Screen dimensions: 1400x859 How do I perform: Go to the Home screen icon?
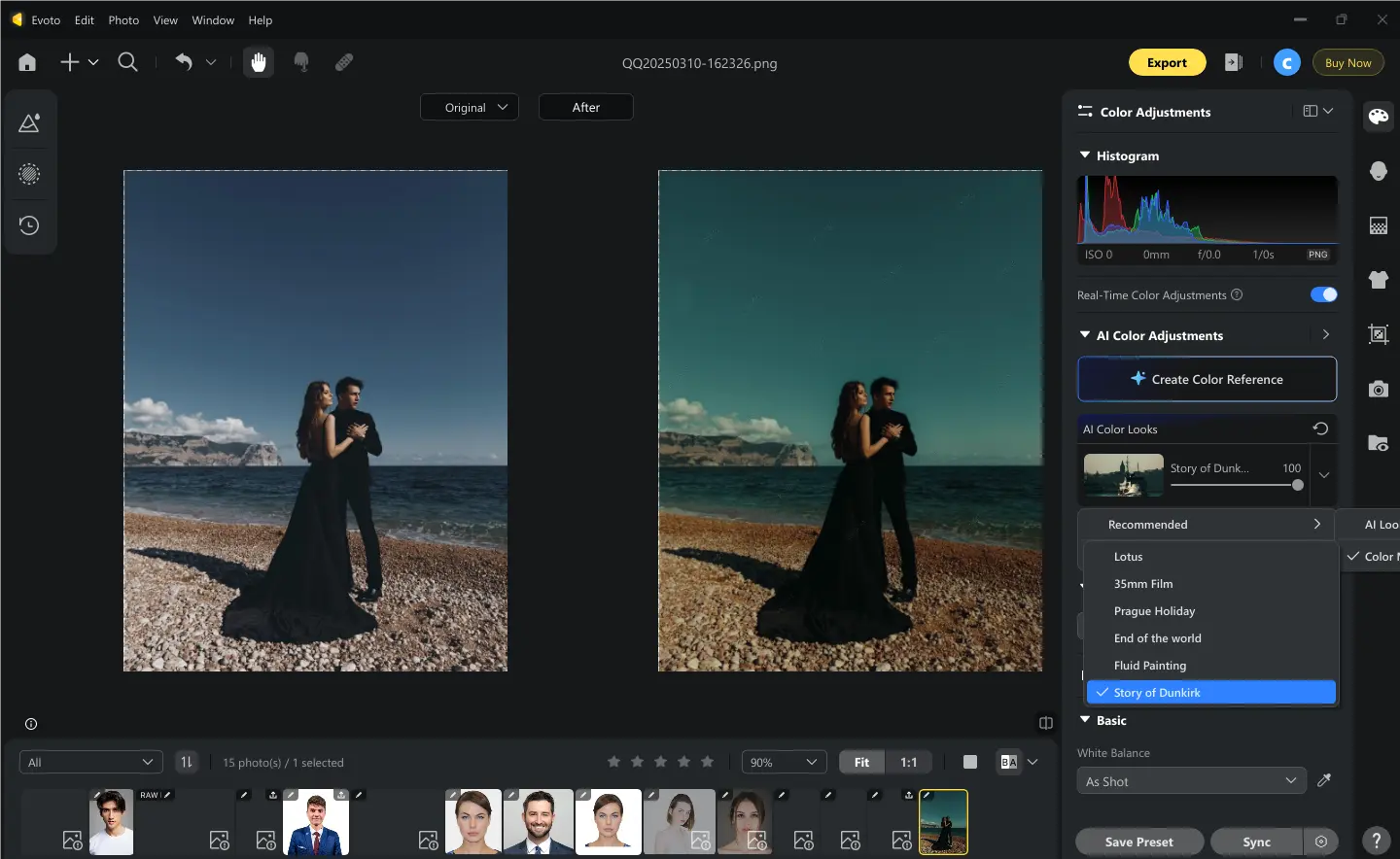coord(27,62)
